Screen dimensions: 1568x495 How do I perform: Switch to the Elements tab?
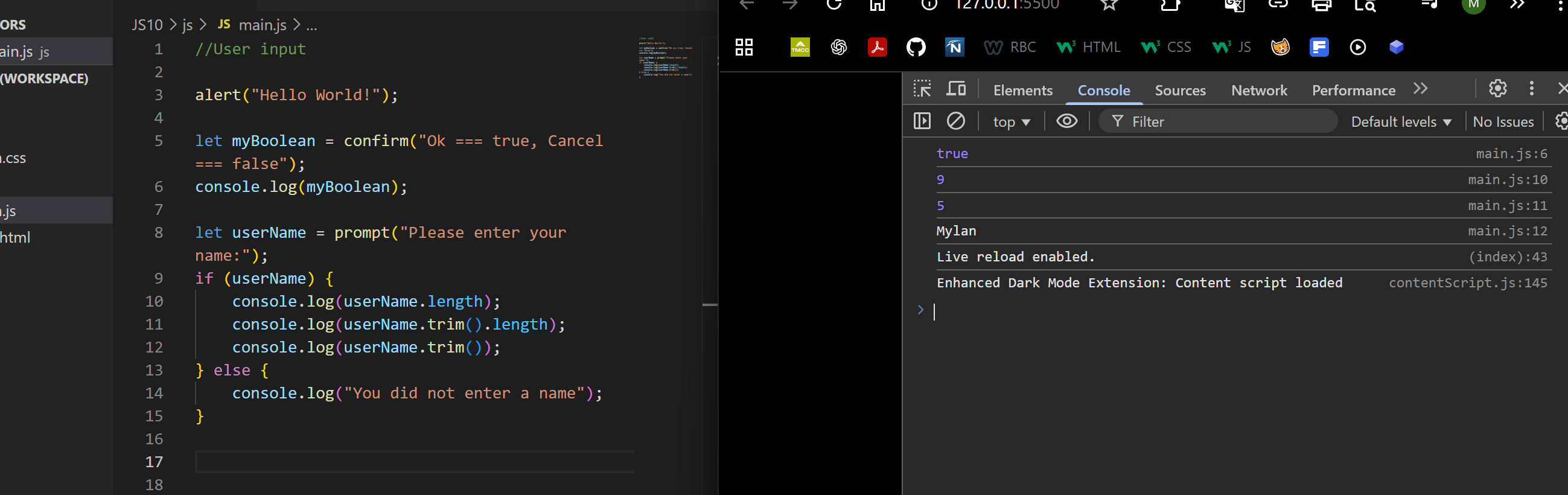pyautogui.click(x=1022, y=90)
